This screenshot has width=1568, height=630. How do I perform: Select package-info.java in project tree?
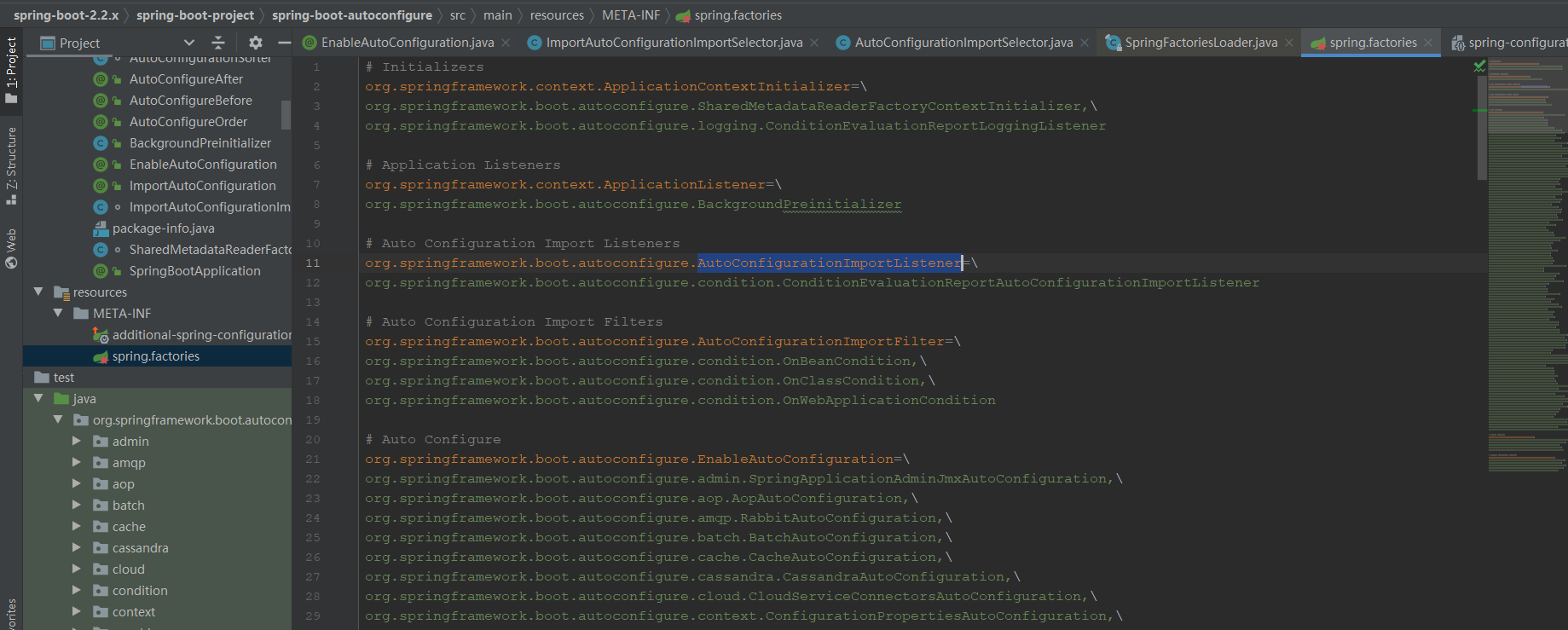click(x=163, y=228)
